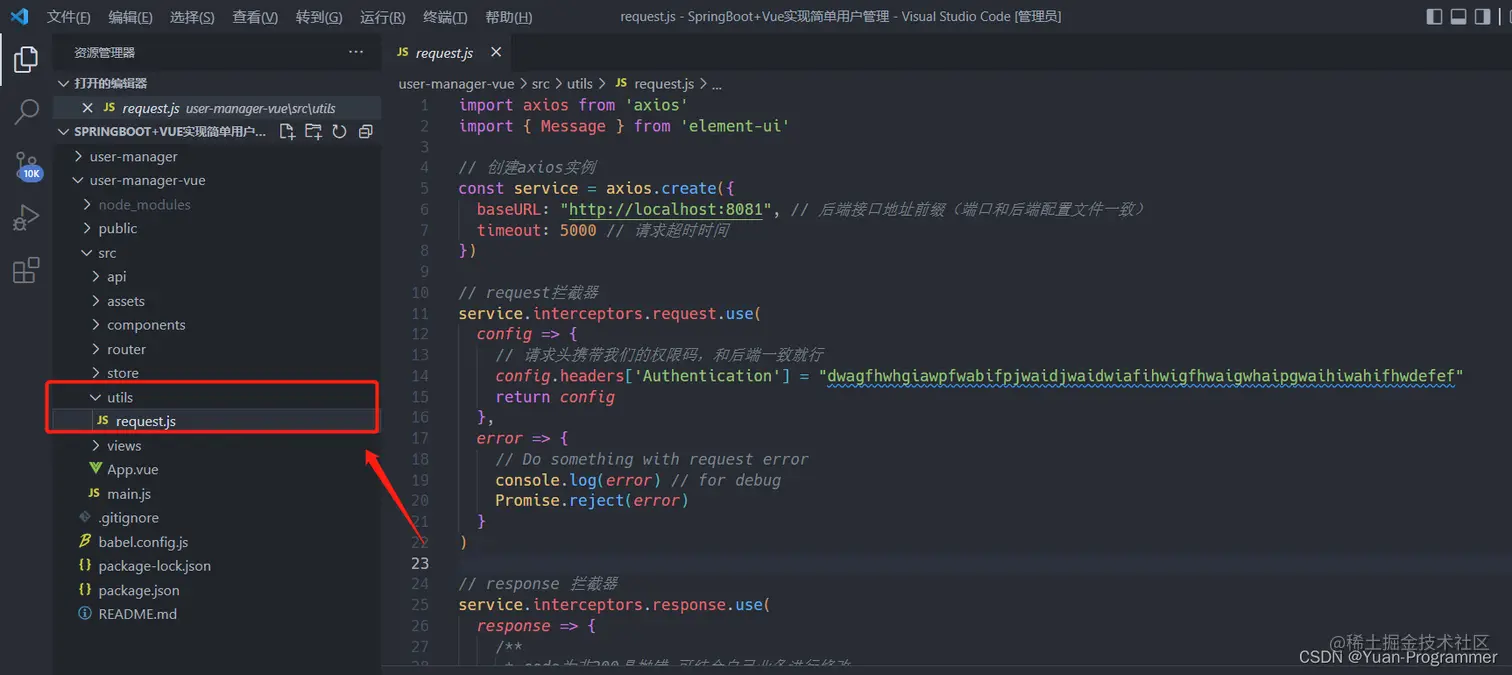
Task: Open .gitignore in file tree
Action: [217, 517]
